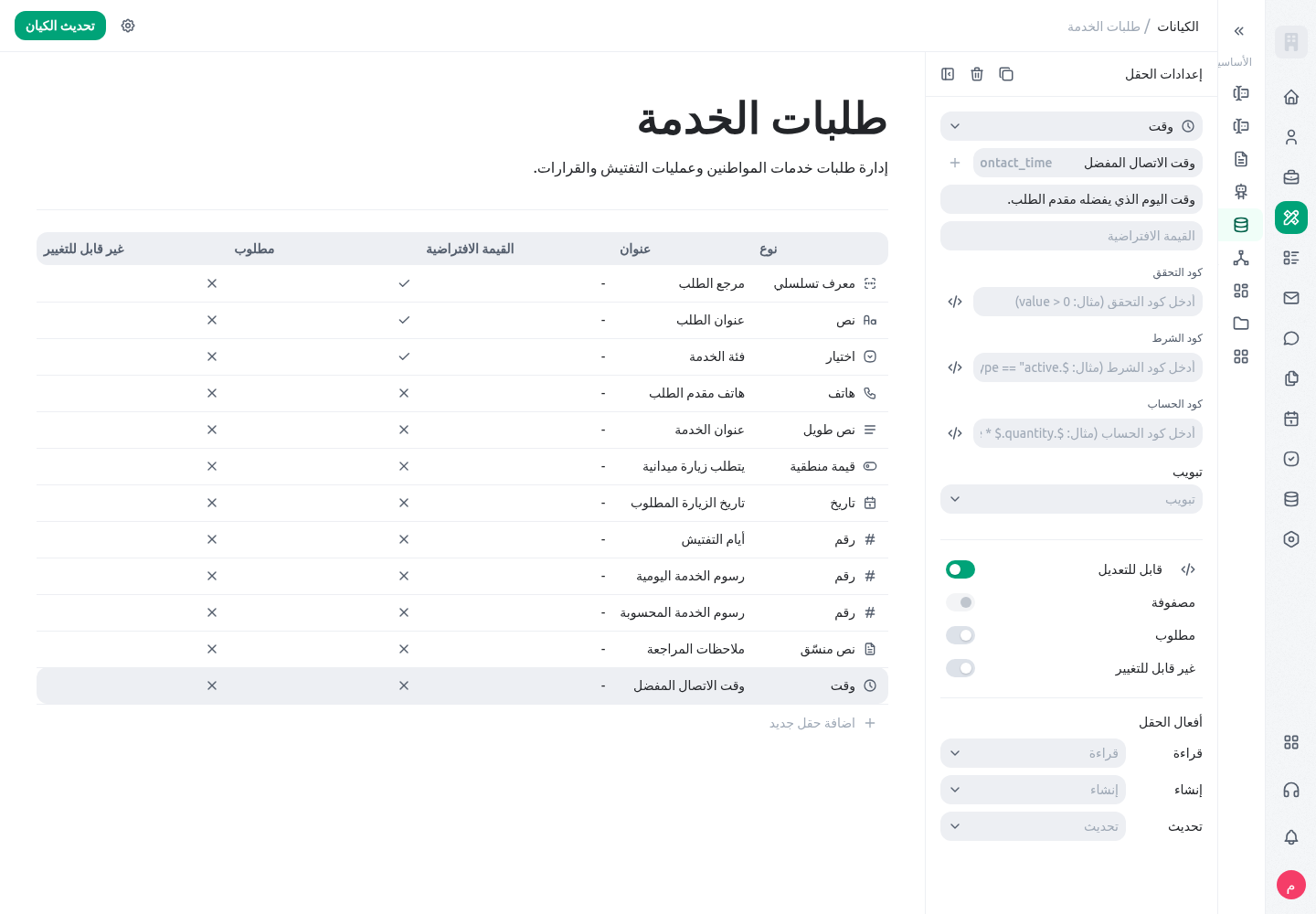Open the notifications bell icon

pyautogui.click(x=1291, y=837)
